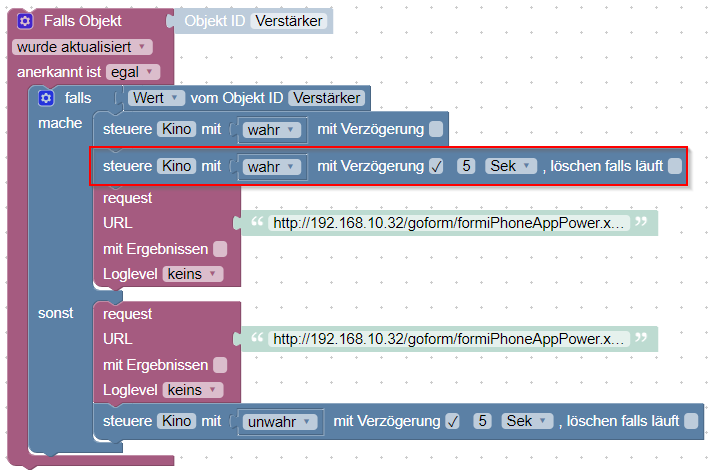The width and height of the screenshot is (714, 472).
Task: Click delay value 5 in wahr delayed block
Action: pos(466,166)
